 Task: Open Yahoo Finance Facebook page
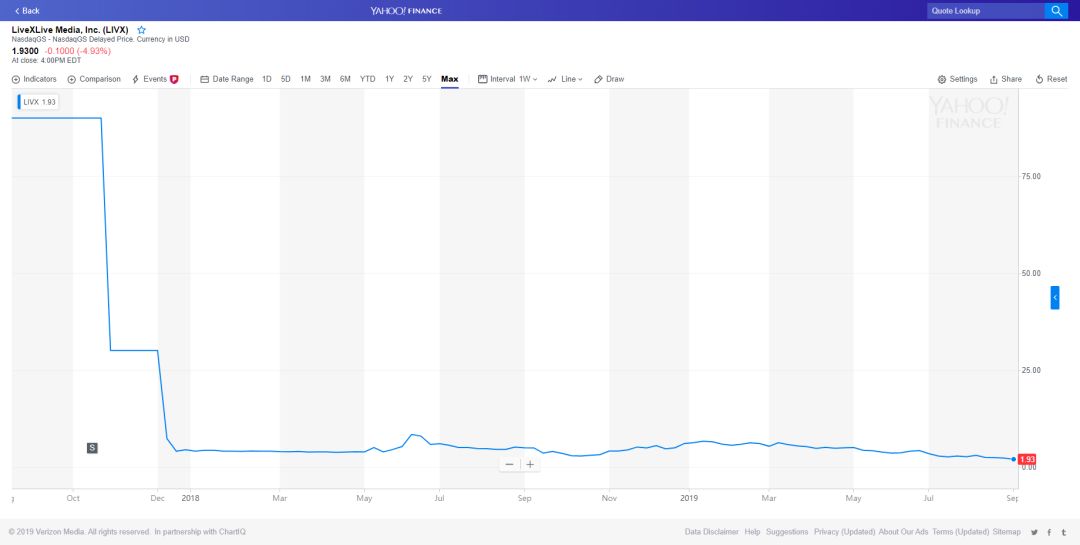[x=1049, y=532]
